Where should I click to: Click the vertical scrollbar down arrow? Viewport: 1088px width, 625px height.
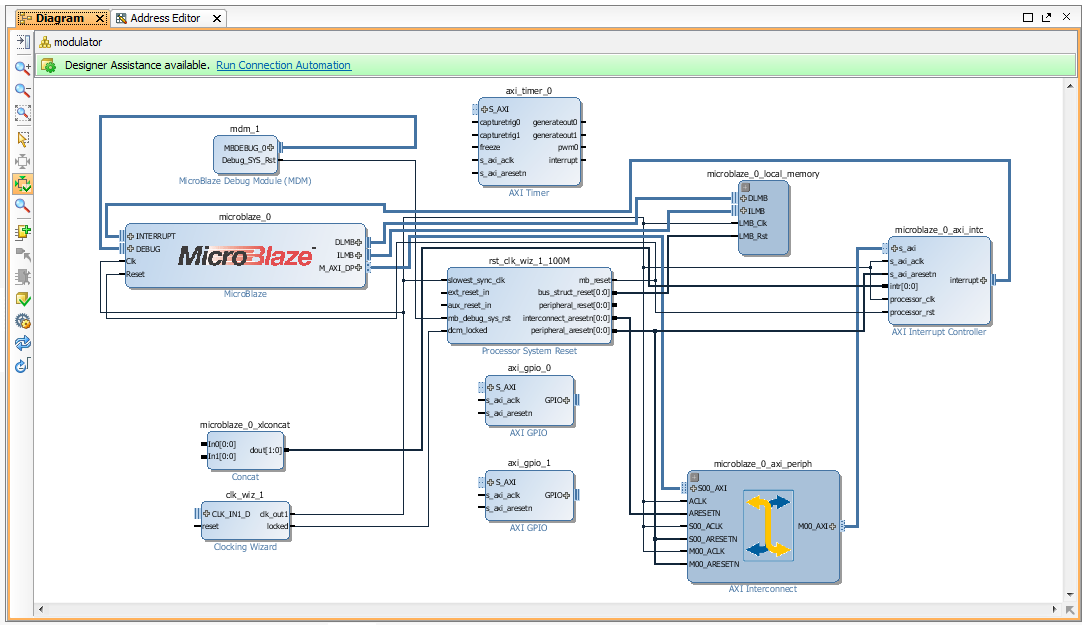click(1069, 594)
